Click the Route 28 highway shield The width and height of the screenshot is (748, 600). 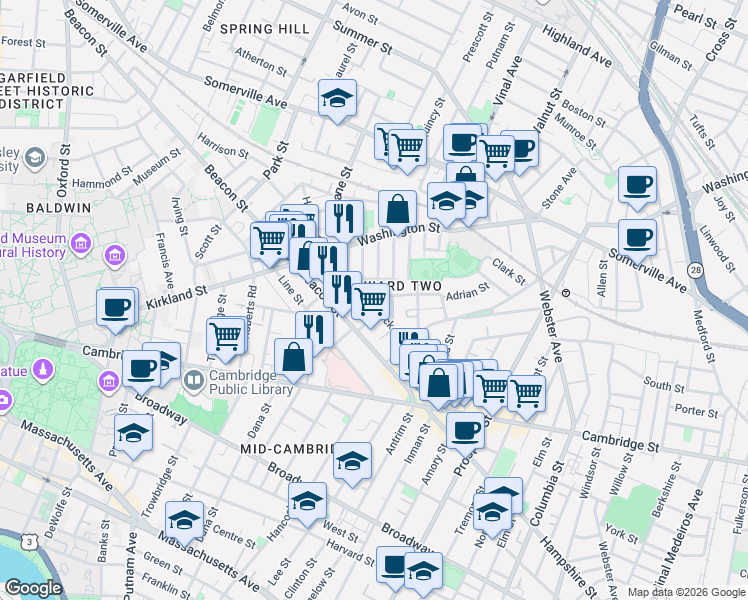tap(696, 270)
